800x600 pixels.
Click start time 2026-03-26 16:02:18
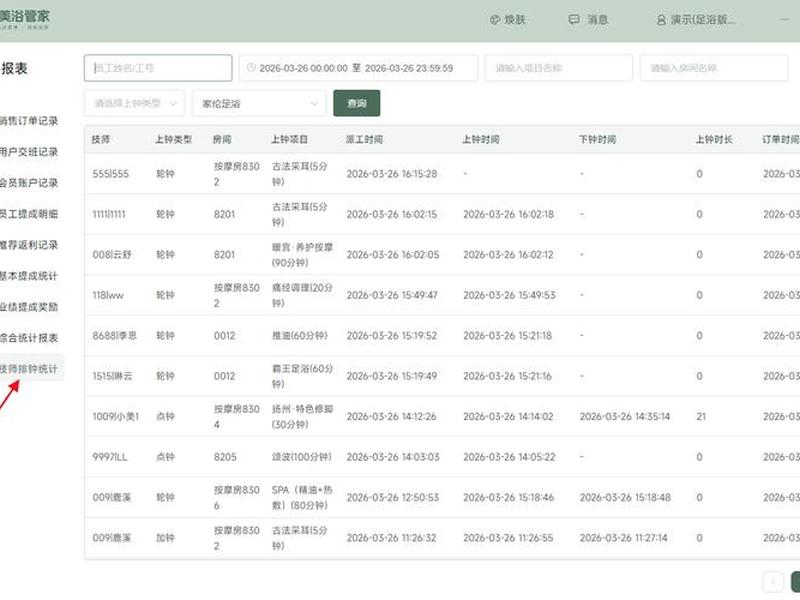click(x=508, y=214)
